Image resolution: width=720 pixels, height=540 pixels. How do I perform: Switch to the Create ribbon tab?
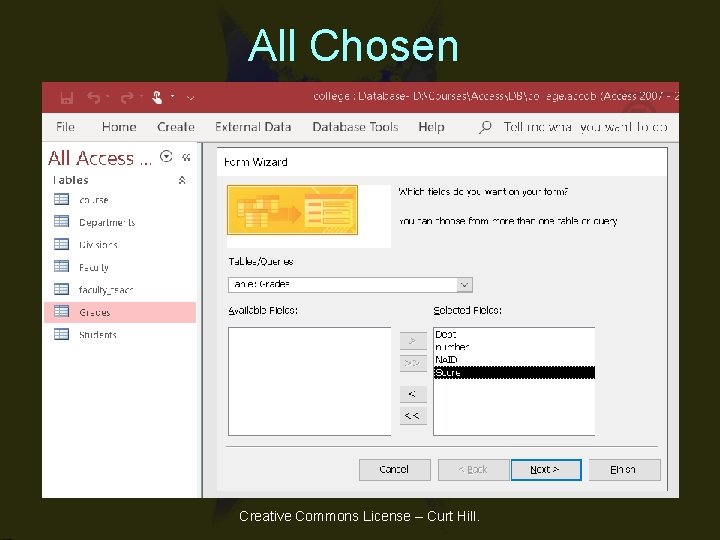pos(176,127)
